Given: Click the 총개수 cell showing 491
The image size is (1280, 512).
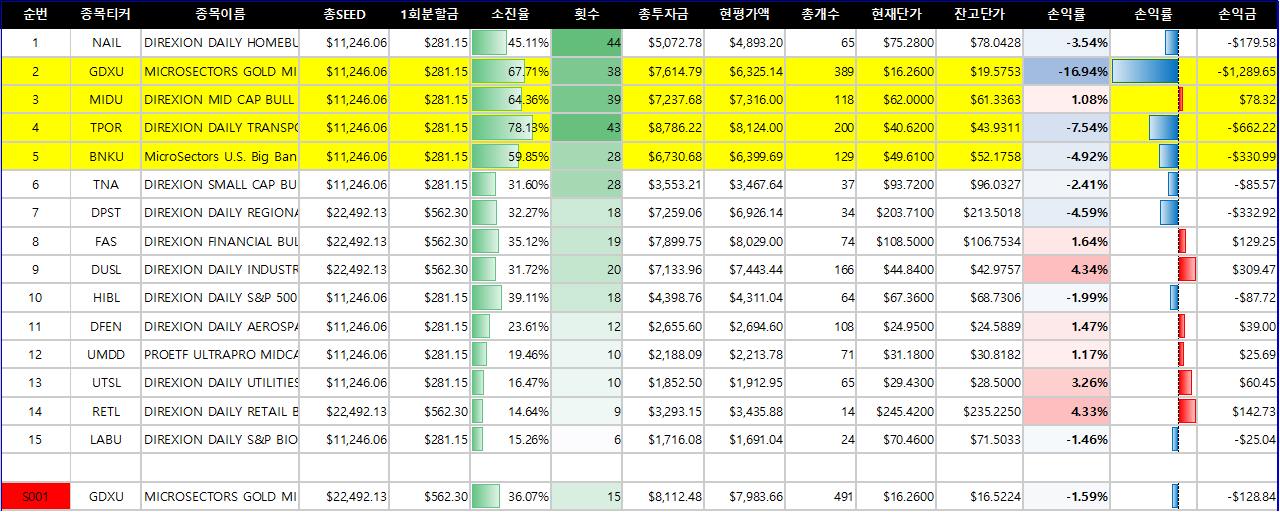Looking at the screenshot, I should point(821,496).
